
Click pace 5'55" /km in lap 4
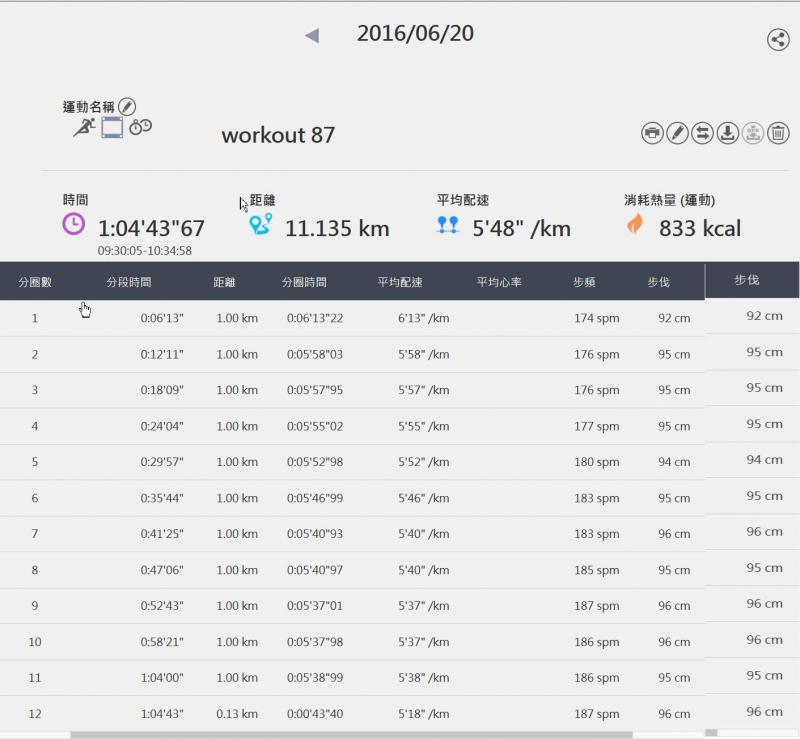coord(423,426)
